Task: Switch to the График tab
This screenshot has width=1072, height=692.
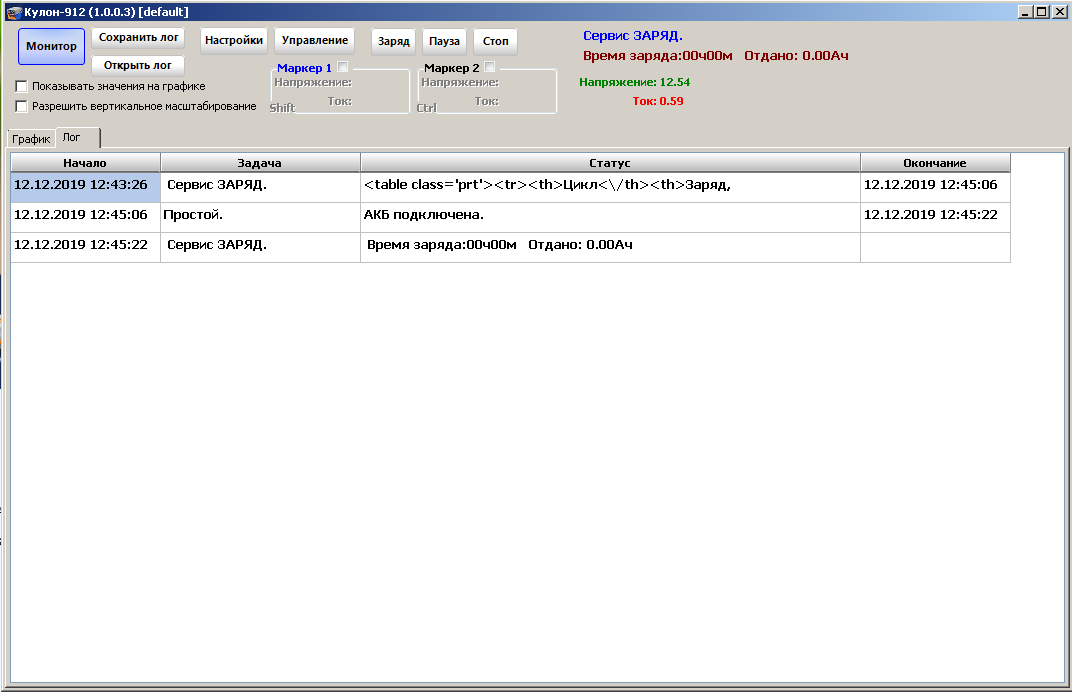Action: click(x=31, y=139)
